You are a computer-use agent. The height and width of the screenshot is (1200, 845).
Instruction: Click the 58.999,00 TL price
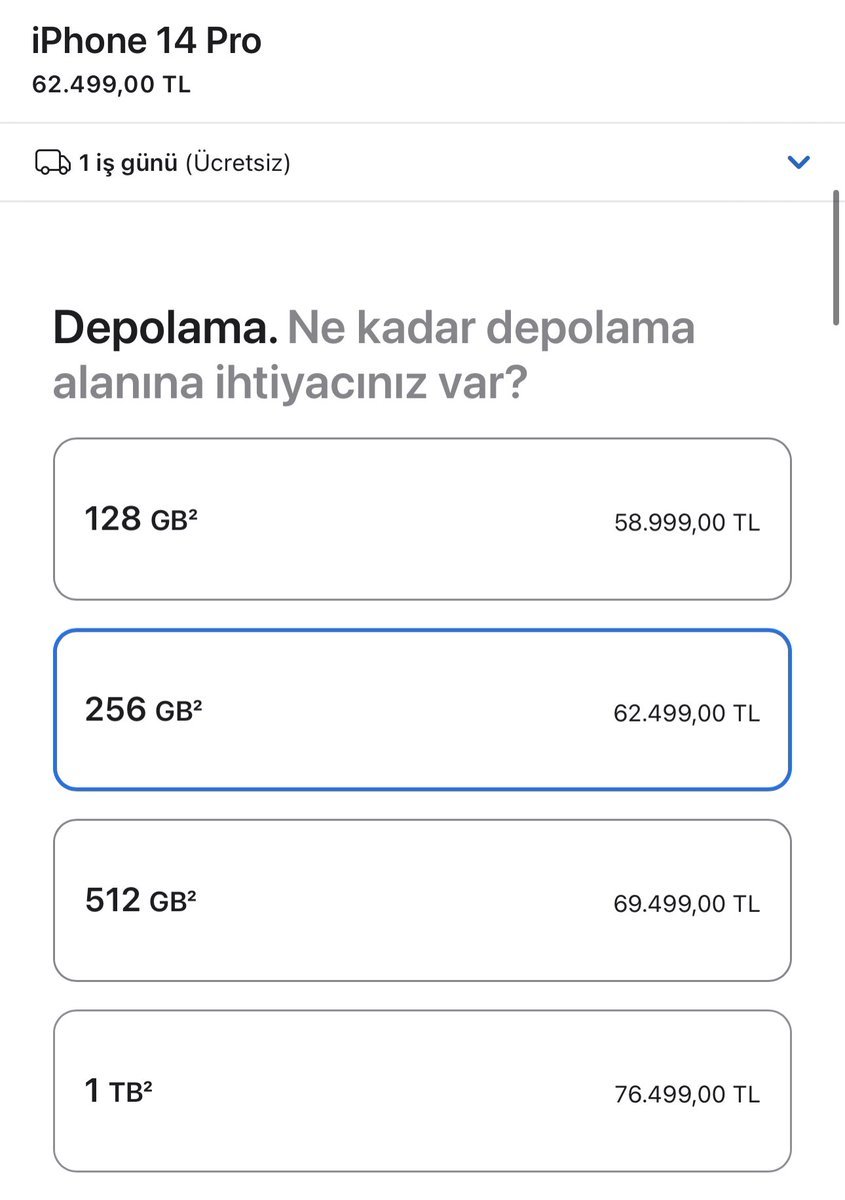[x=686, y=523]
